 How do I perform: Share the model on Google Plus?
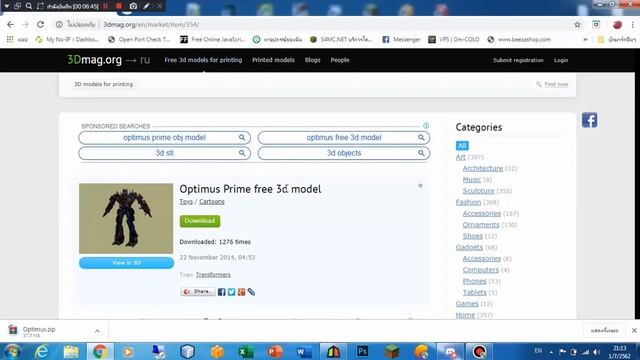click(241, 292)
